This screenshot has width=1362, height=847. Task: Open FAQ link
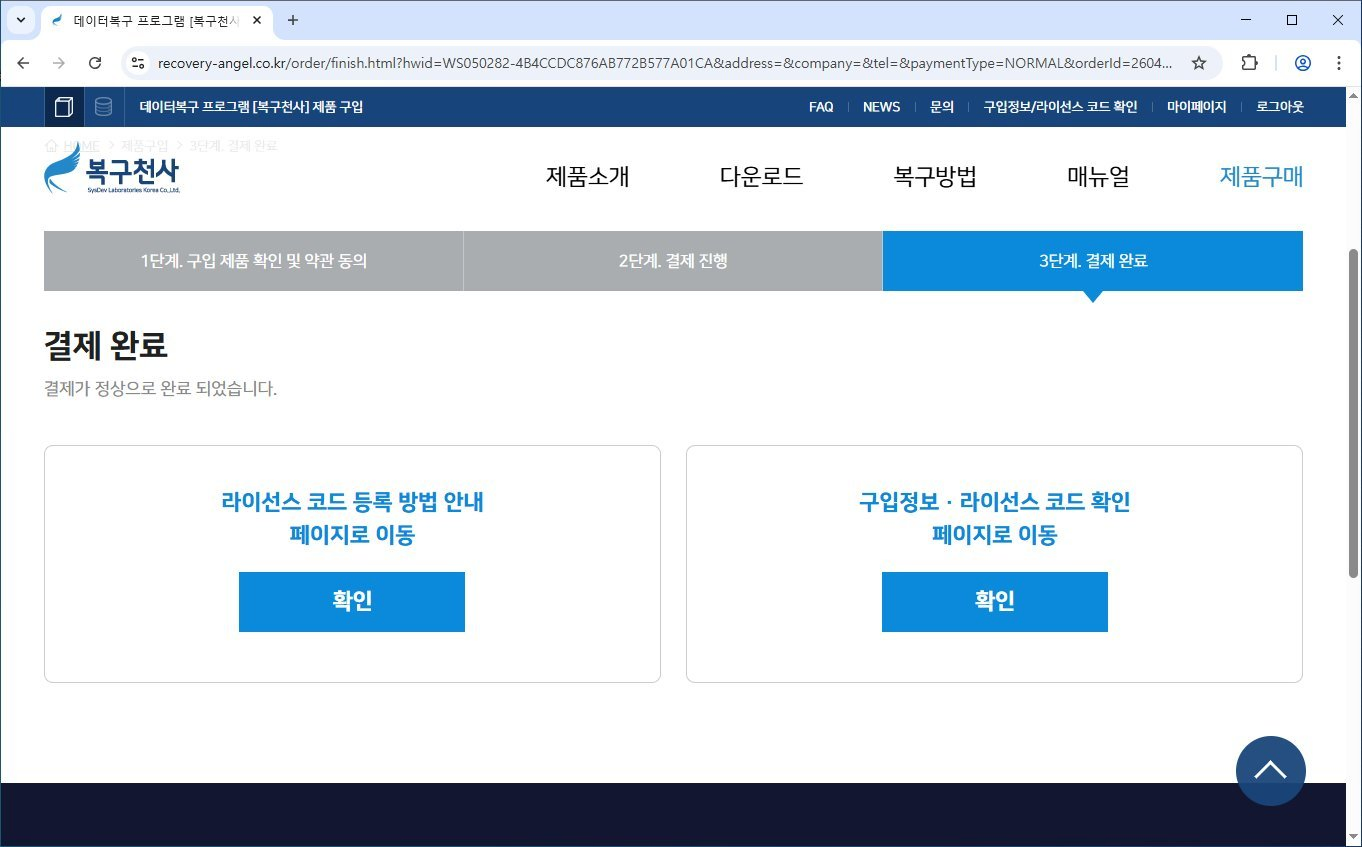821,107
